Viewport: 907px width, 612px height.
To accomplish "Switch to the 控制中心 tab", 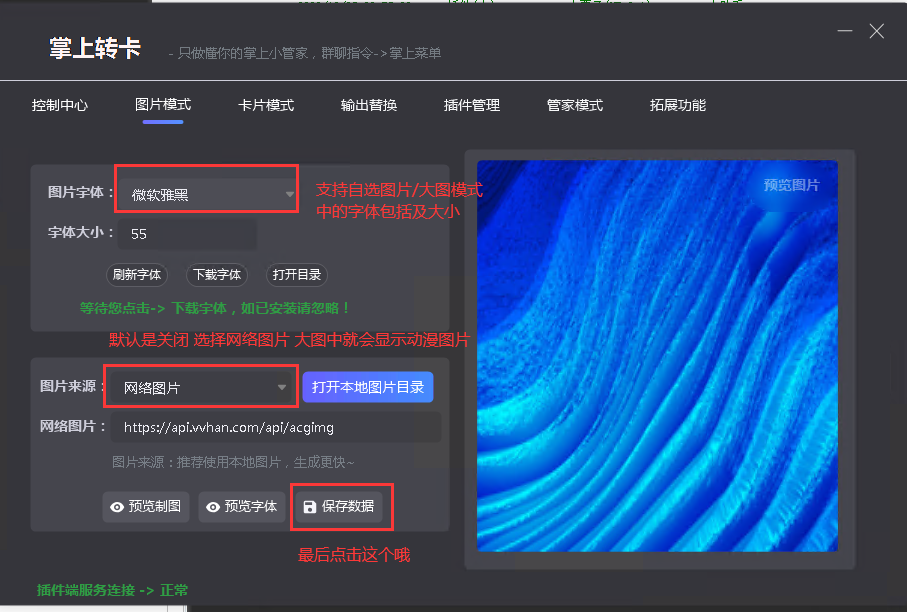I will click(60, 105).
